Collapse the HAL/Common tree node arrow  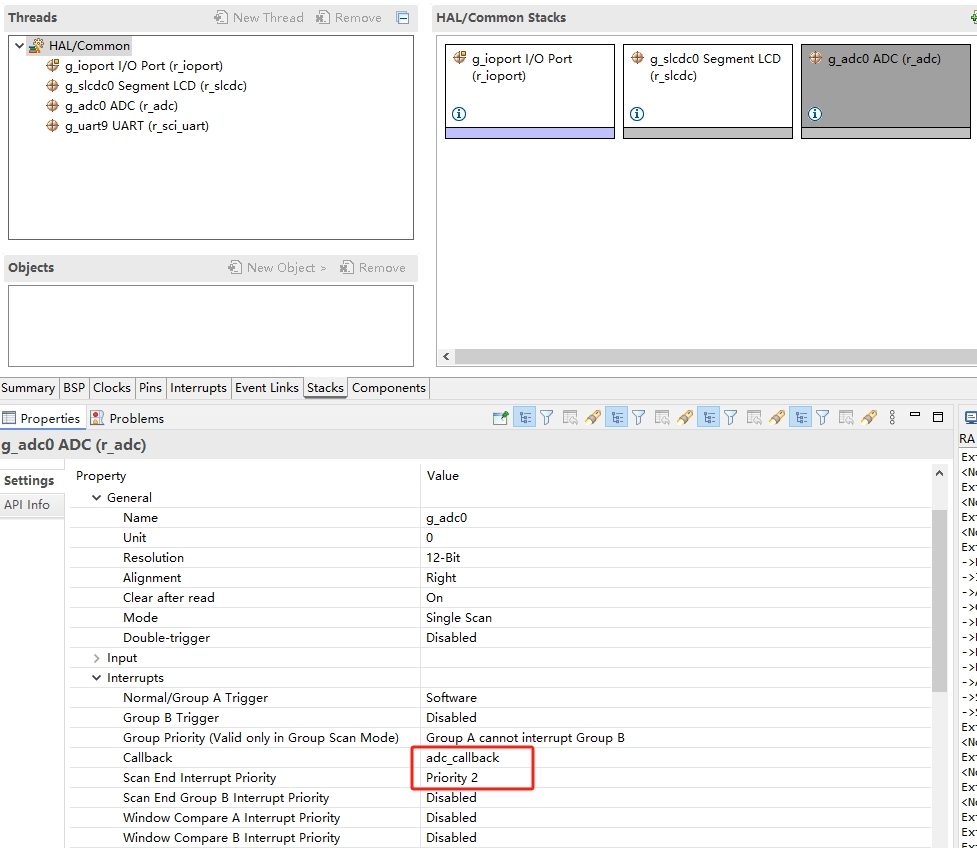point(19,45)
